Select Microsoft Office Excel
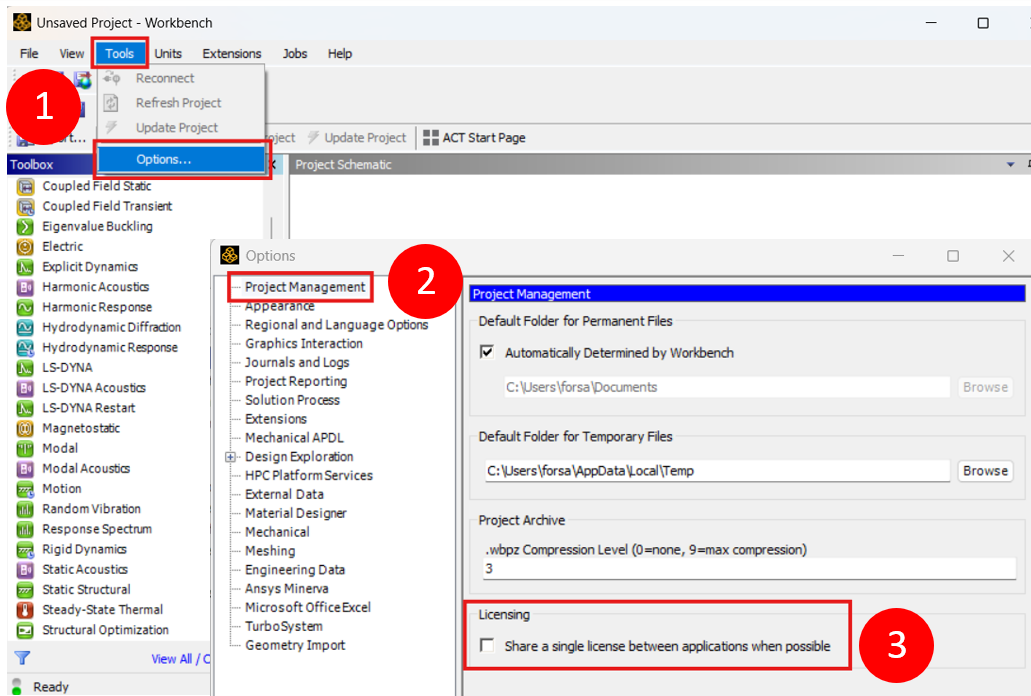Screen dimensions: 1031x696 tap(308, 607)
